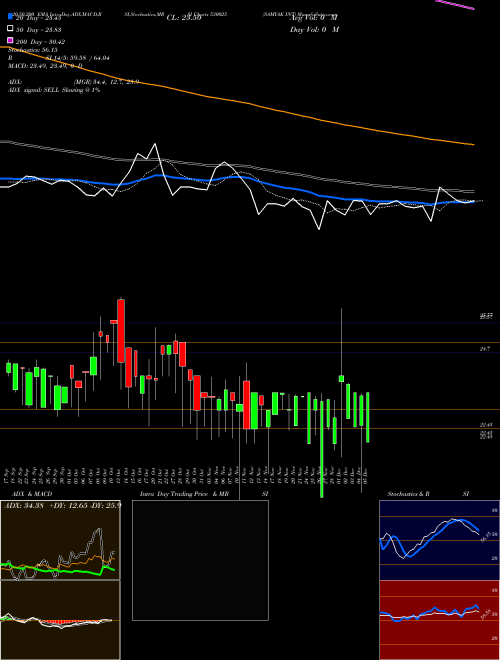Click the 'Intra Day Trading Price & MR' title
The width and height of the screenshot is (500, 660).
tap(184, 494)
